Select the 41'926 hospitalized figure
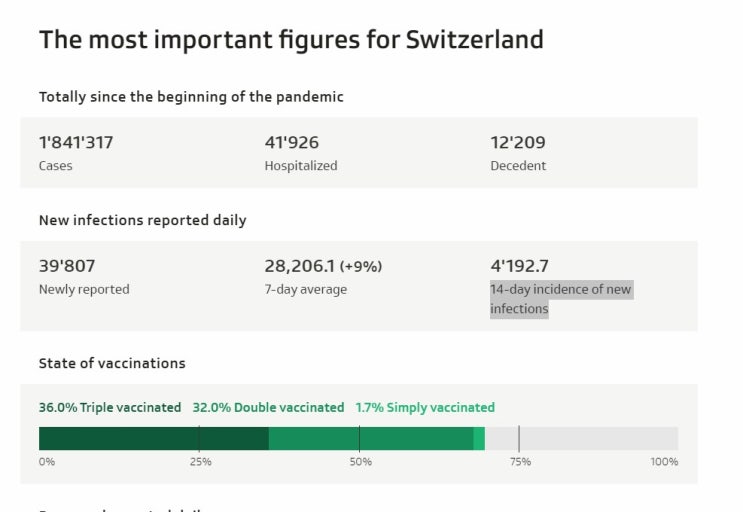The width and height of the screenshot is (743, 512). [292, 142]
